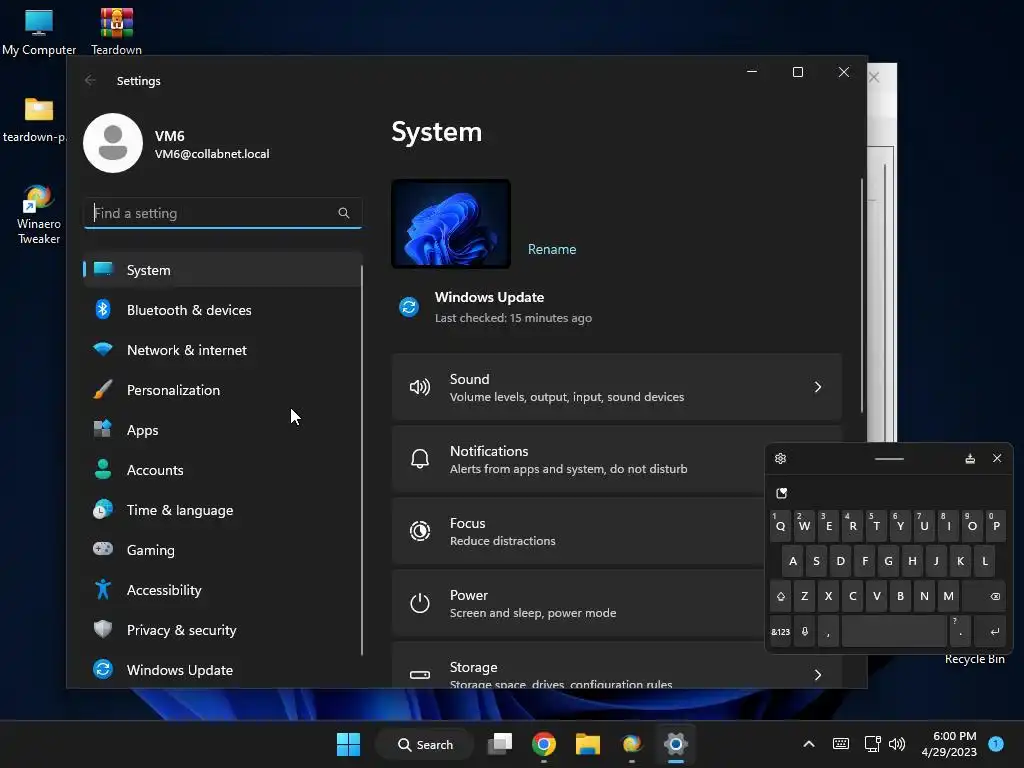Click the volume tray icon
This screenshot has width=1024, height=768.
coord(897,744)
